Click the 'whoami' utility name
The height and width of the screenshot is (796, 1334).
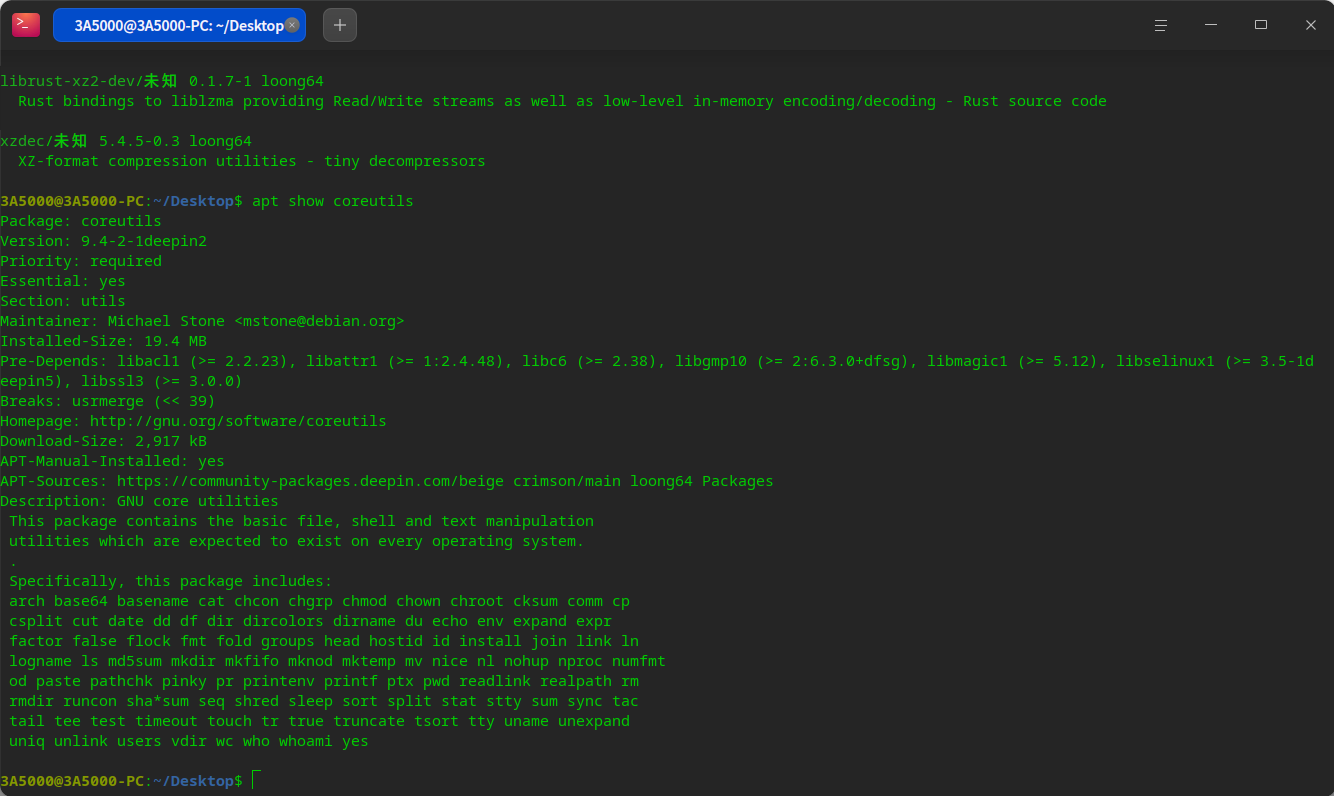click(306, 741)
